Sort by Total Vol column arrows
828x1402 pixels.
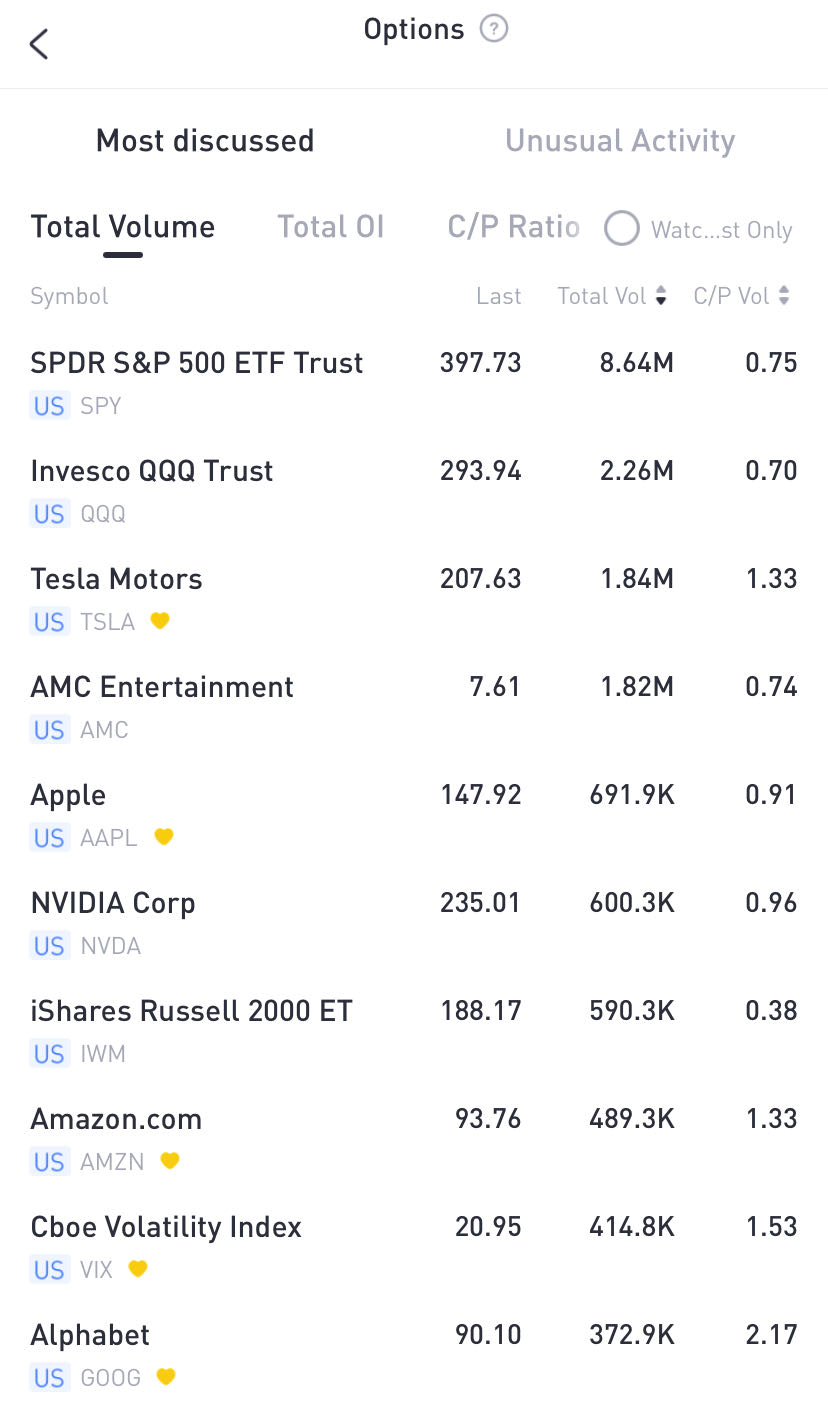[x=661, y=296]
